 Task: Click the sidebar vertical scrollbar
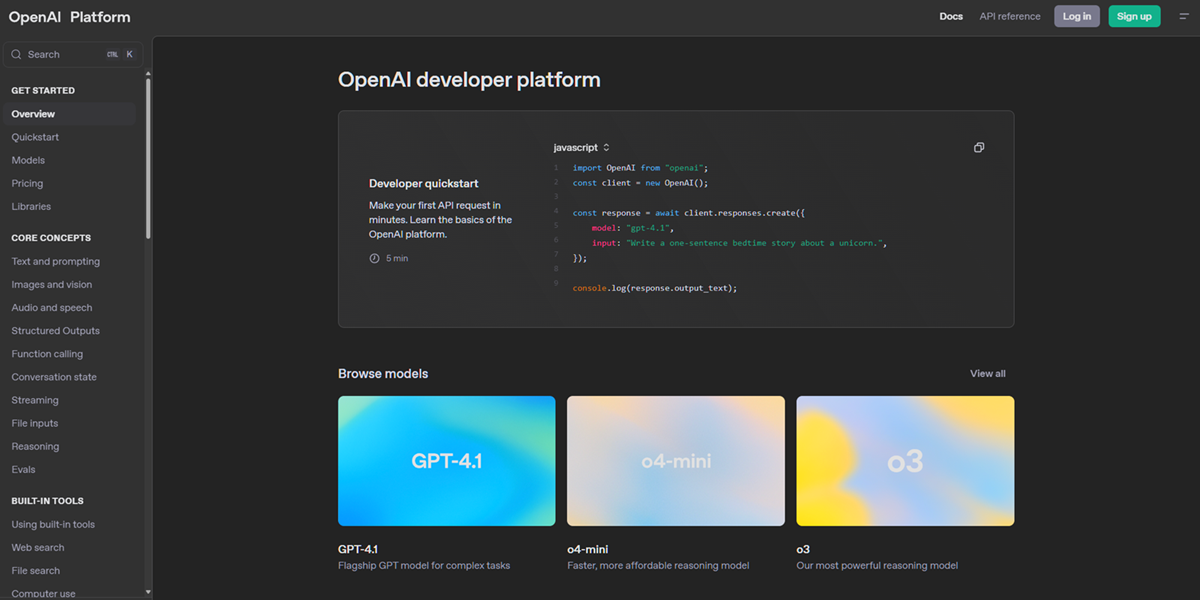pos(149,158)
